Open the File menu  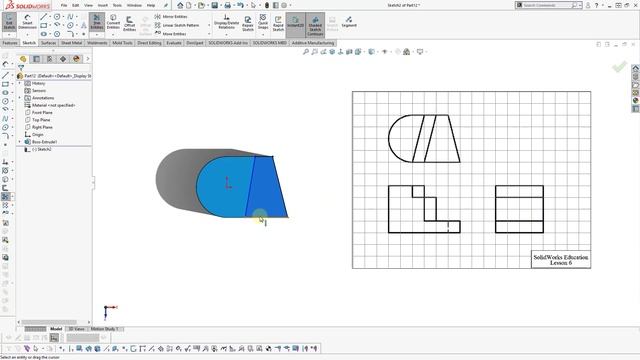click(64, 5)
